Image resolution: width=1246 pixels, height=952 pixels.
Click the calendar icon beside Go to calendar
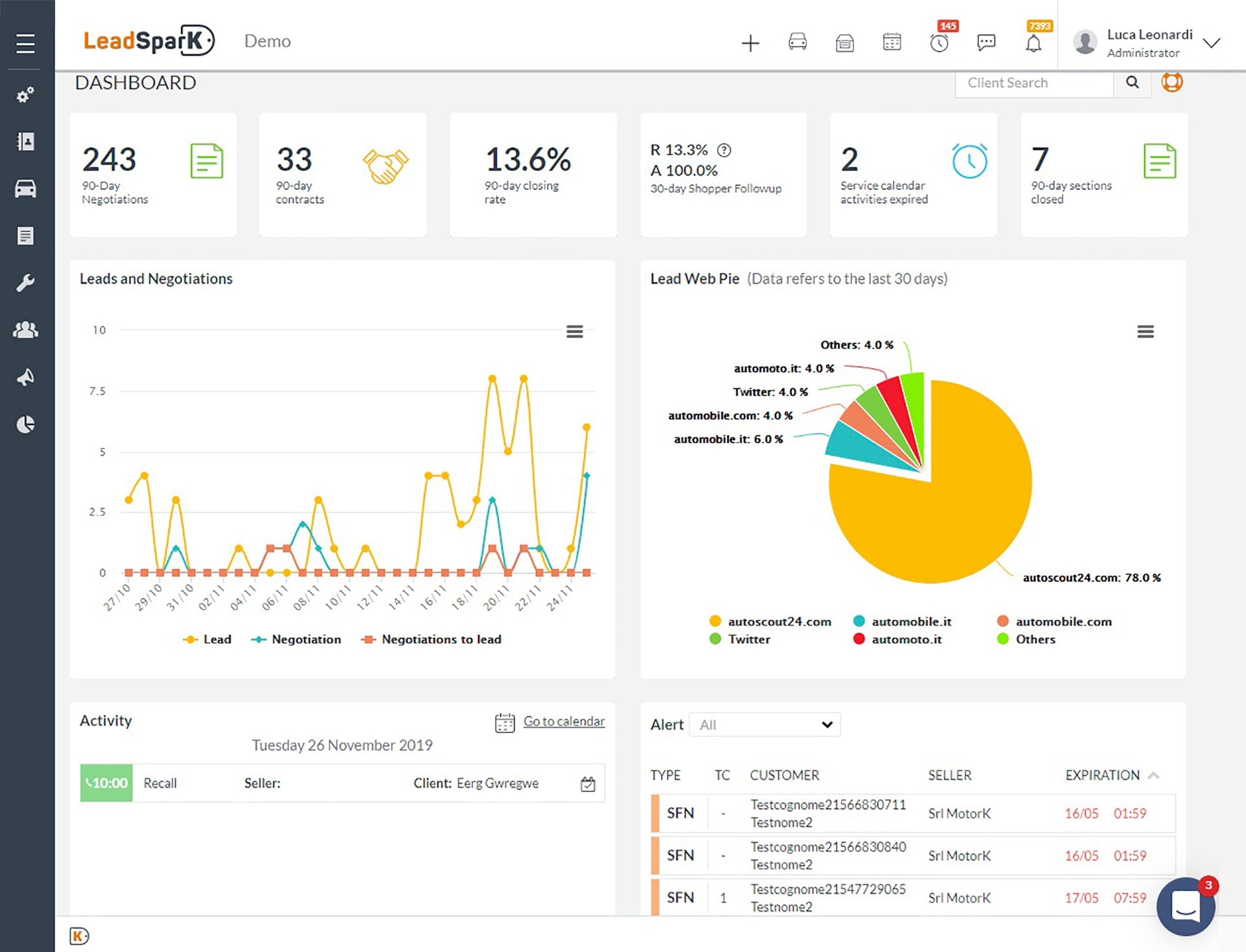coord(505,722)
